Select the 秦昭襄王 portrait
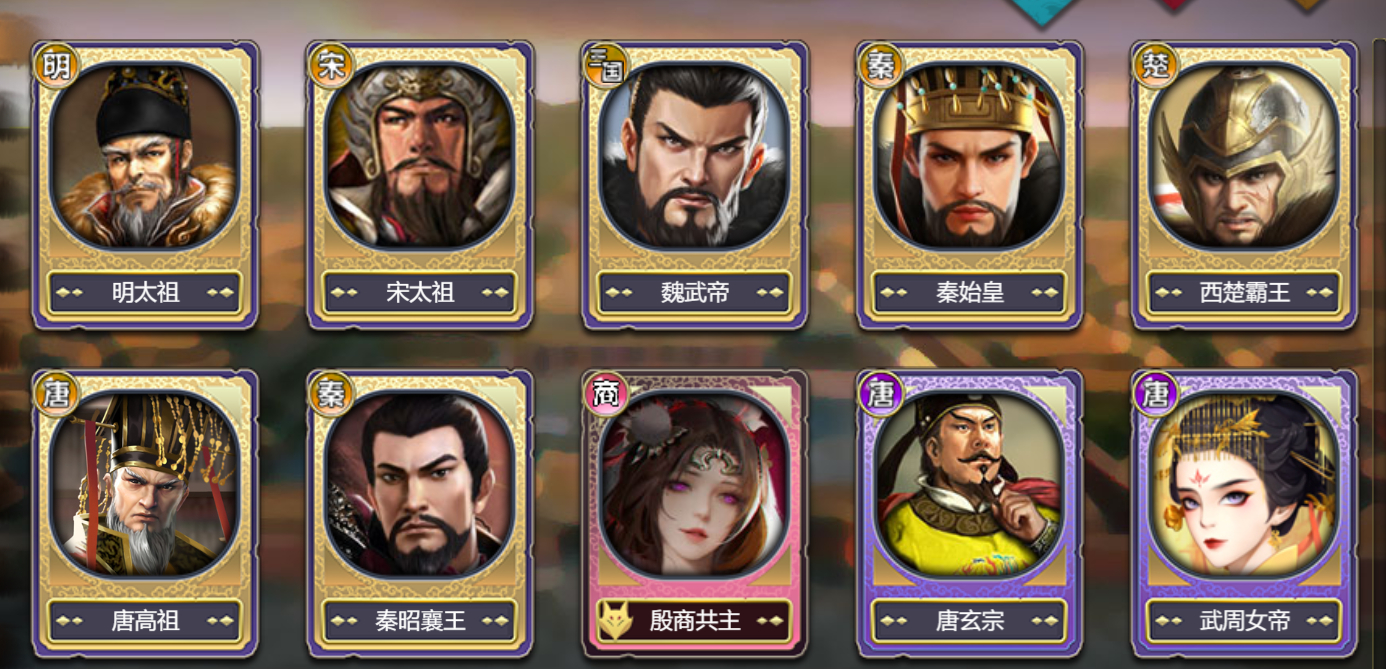The width and height of the screenshot is (1386, 669). [420, 485]
